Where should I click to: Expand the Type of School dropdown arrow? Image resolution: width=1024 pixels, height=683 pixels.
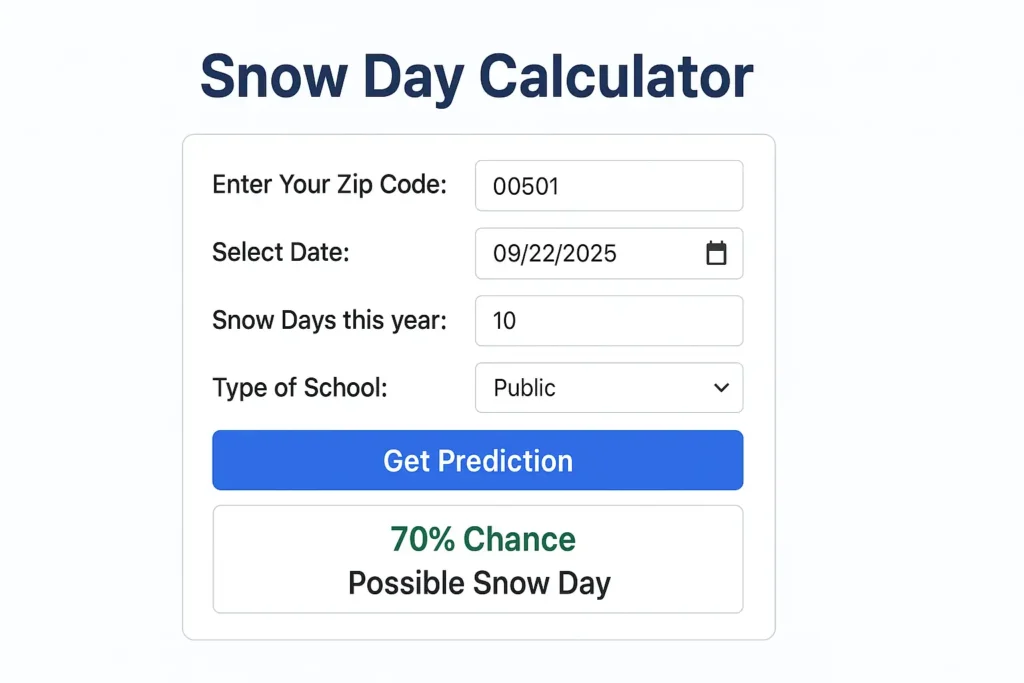coord(721,388)
